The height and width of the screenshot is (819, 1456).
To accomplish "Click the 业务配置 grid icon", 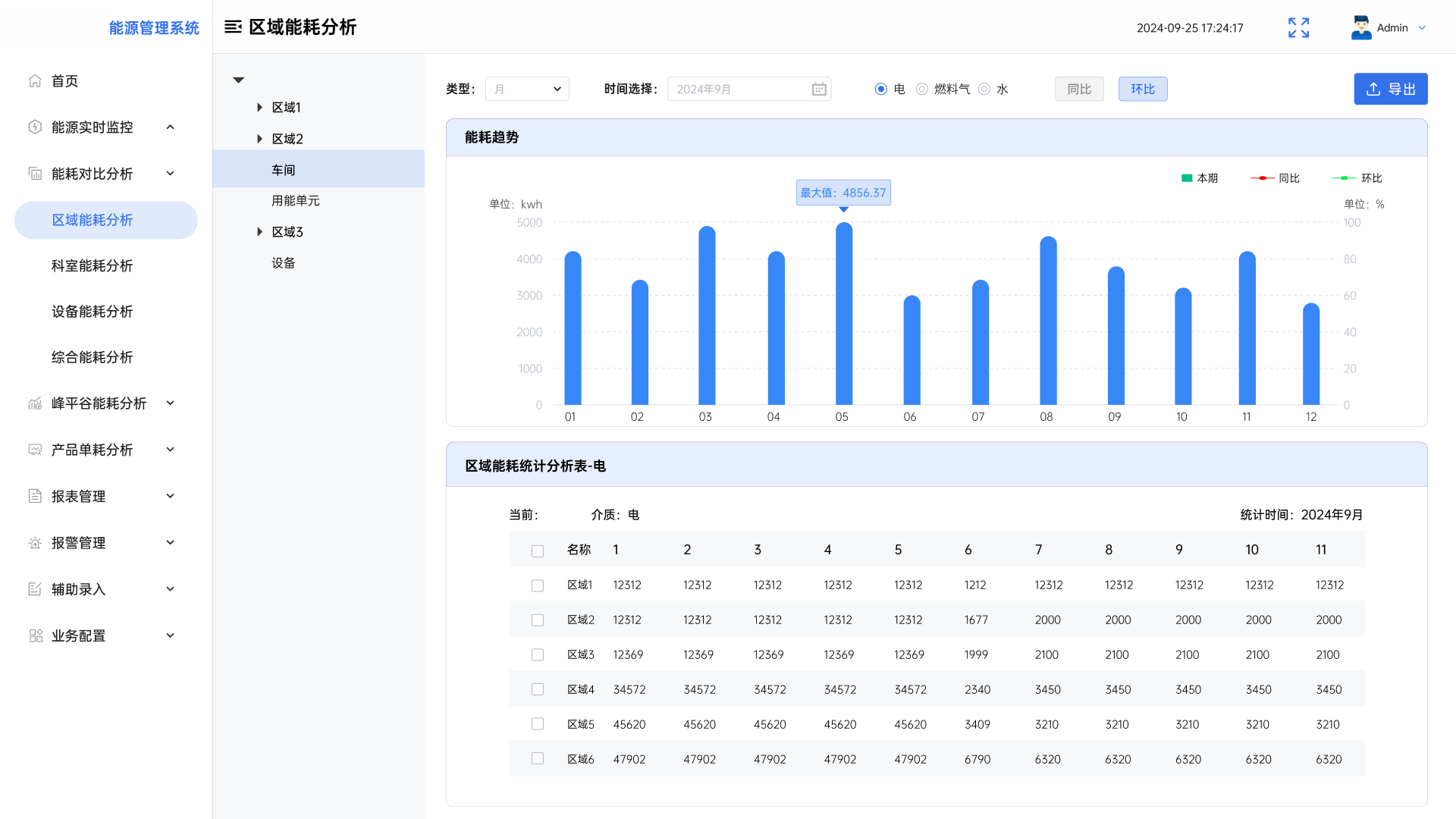I will coord(35,635).
